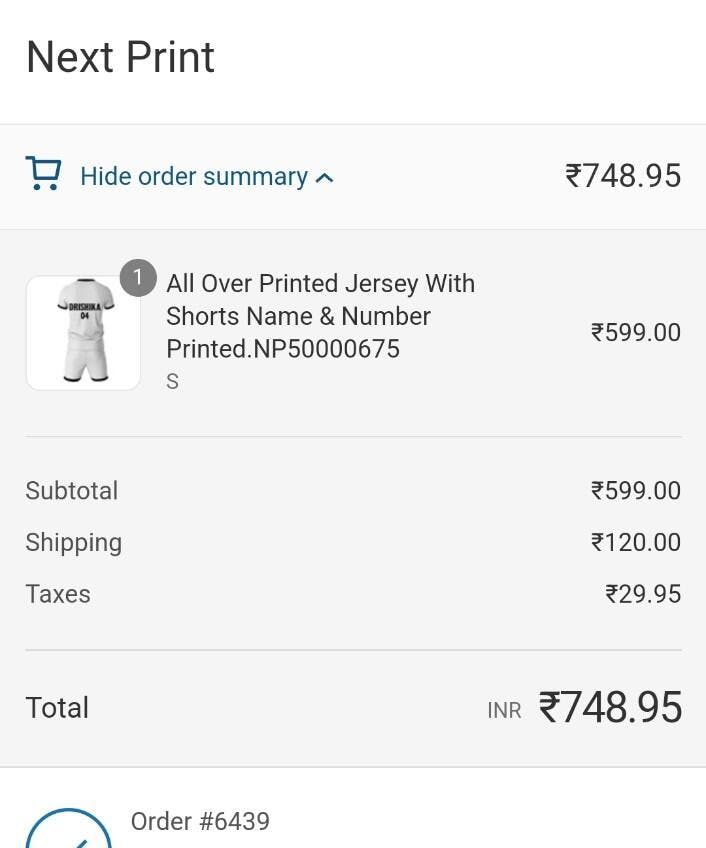Click the Taxes amount ₹29.95
Screen dimensions: 706x848
(643, 594)
